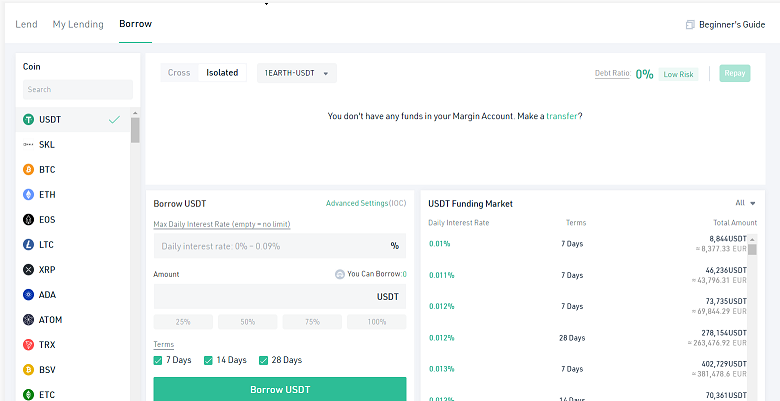This screenshot has width=780, height=401.
Task: Select the USDT coin icon
Action: coord(28,119)
